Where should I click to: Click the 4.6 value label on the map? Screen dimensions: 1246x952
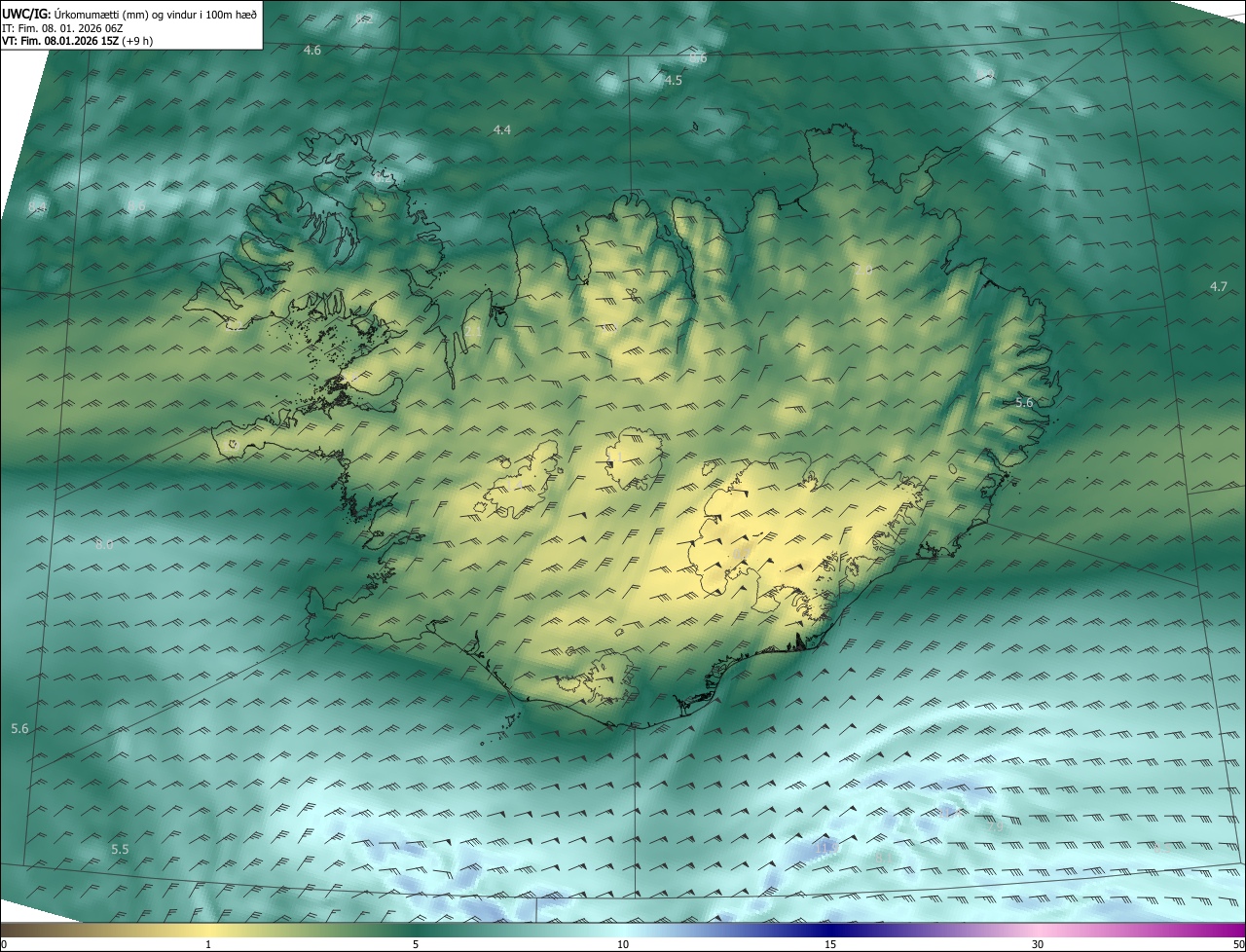pyautogui.click(x=312, y=50)
